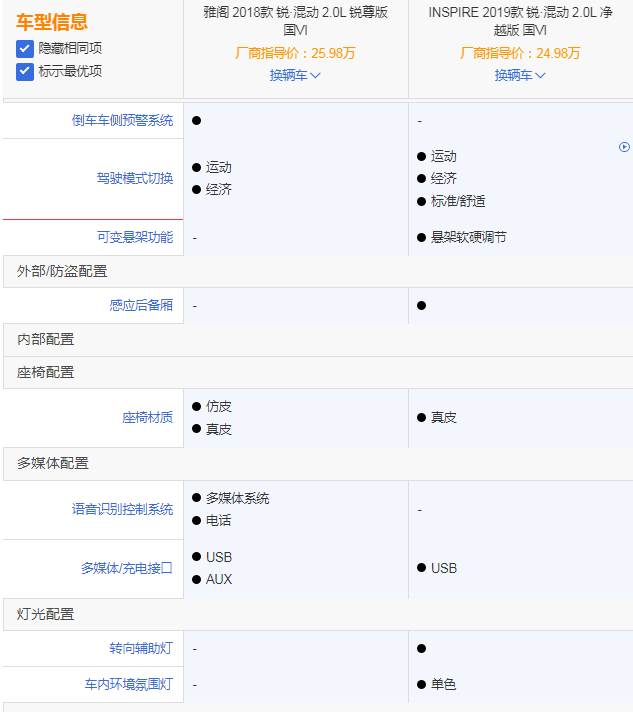The width and height of the screenshot is (633, 712).
Task: Select the 外部/防盗配置 section header
Action: click(62, 271)
